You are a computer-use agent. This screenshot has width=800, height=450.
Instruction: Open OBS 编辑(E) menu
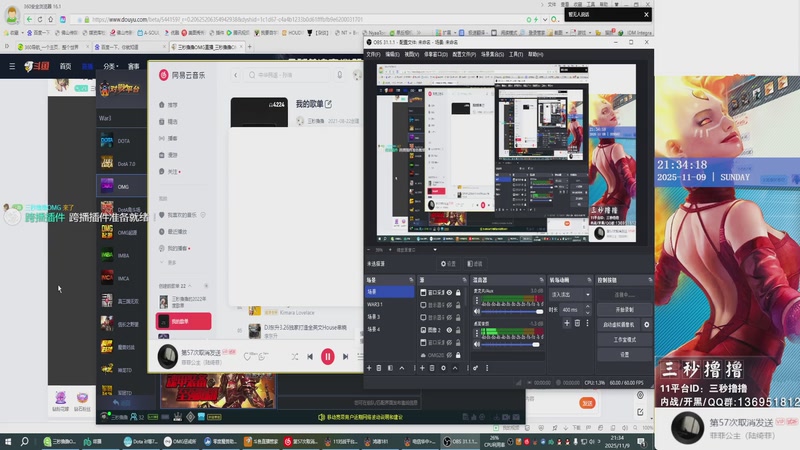point(392,54)
